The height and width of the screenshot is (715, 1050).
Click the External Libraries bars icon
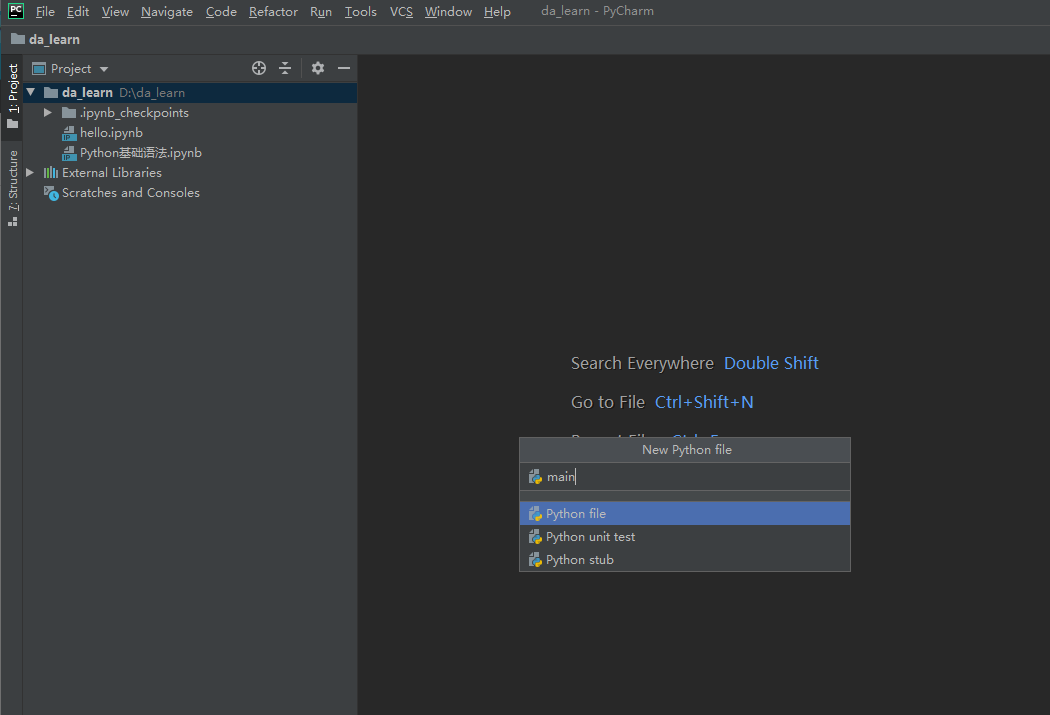pyautogui.click(x=51, y=173)
